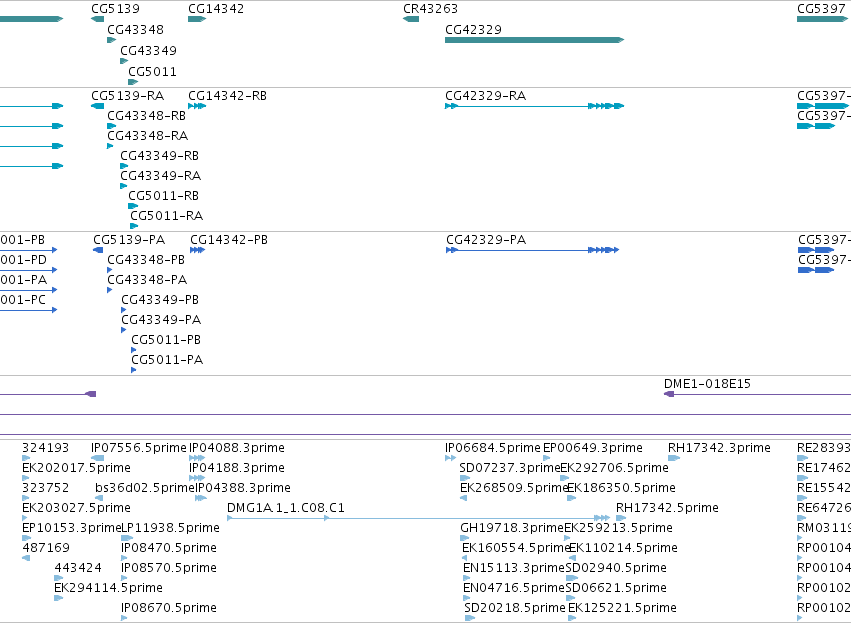The width and height of the screenshot is (851, 623).
Task: Open the CG5011-RA transcript
Action: pos(167,215)
